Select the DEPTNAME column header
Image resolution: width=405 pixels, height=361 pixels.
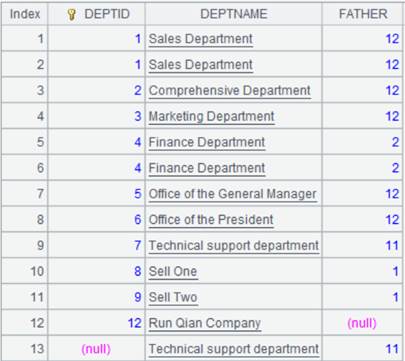pos(234,14)
